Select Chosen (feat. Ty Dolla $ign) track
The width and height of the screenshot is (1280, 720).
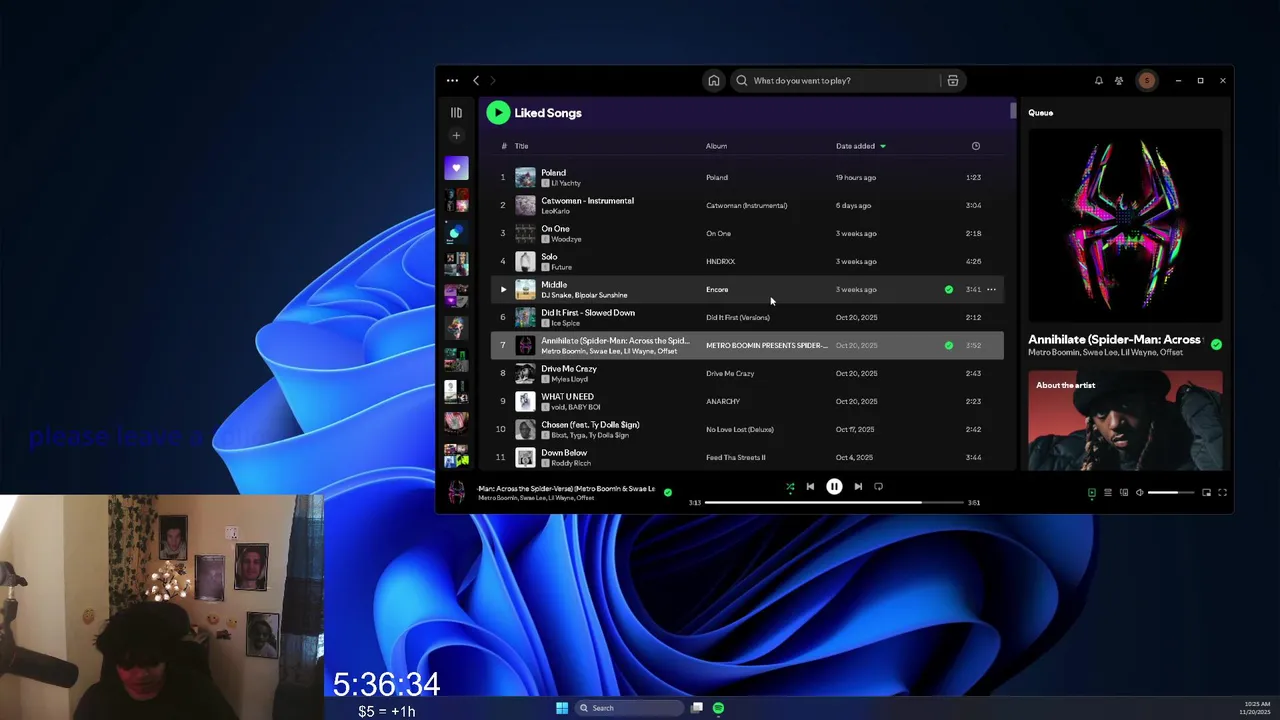(590, 425)
